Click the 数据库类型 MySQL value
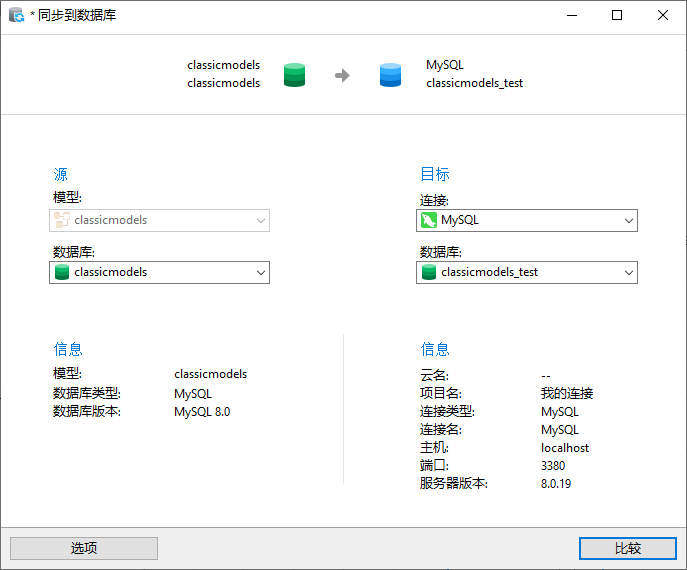This screenshot has height=570, width=687. (193, 393)
